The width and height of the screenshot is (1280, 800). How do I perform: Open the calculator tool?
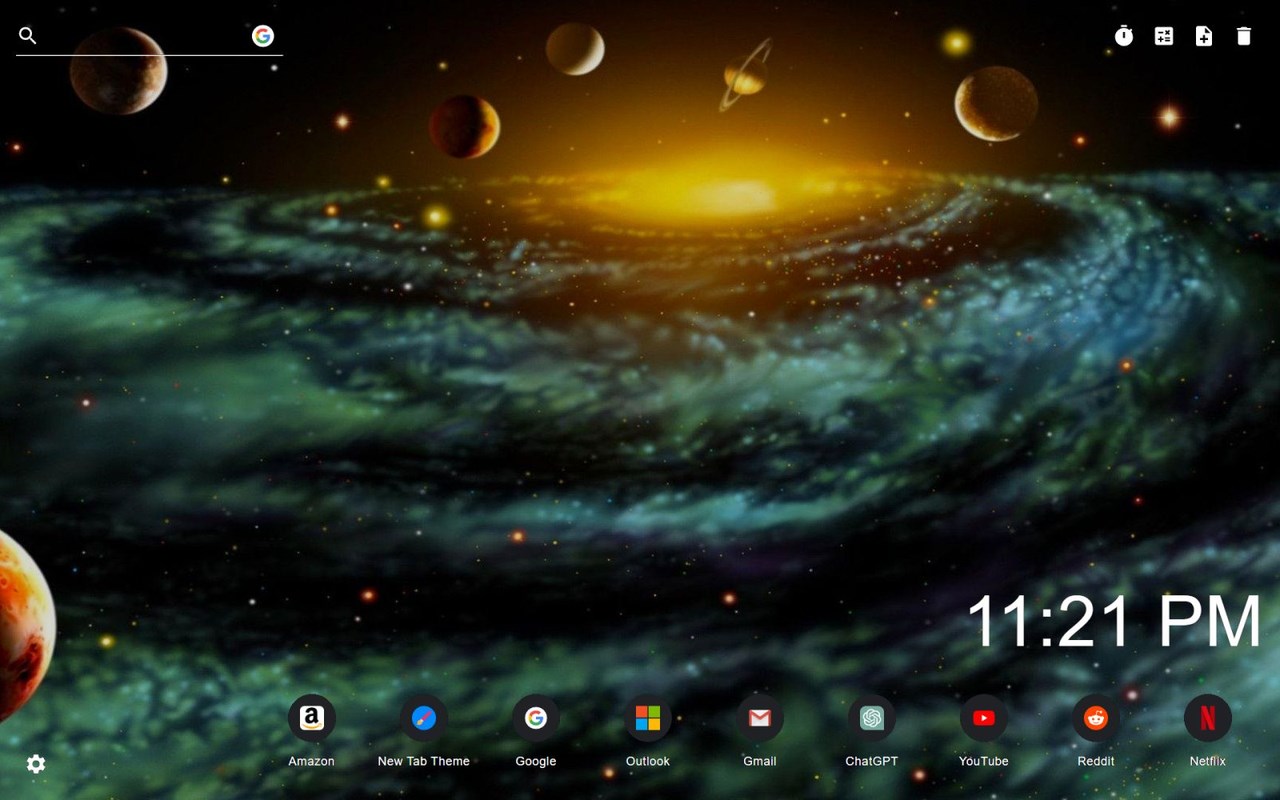1164,36
